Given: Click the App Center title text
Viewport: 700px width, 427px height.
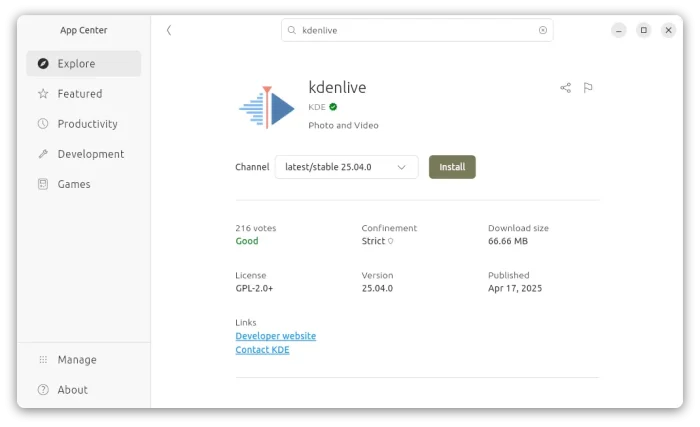Looking at the screenshot, I should click(x=83, y=30).
